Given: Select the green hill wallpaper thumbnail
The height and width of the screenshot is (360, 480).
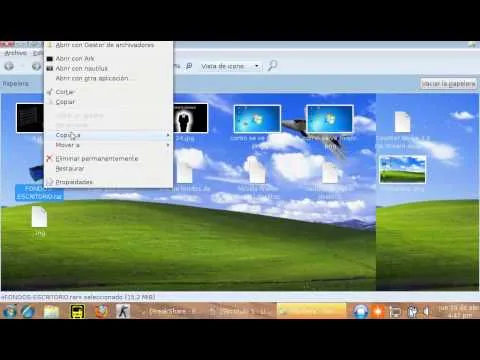Looking at the screenshot, I should (x=402, y=169).
